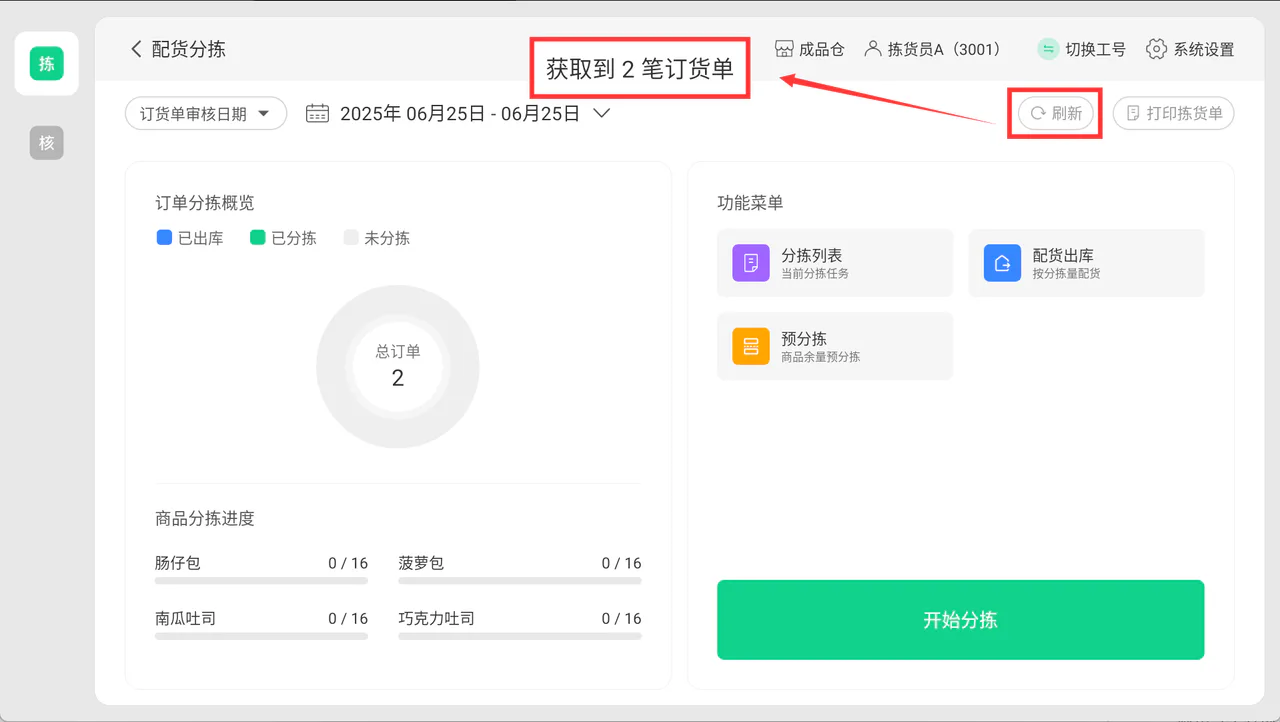Click the 菠萝包 product name
This screenshot has width=1280, height=722.
point(421,563)
